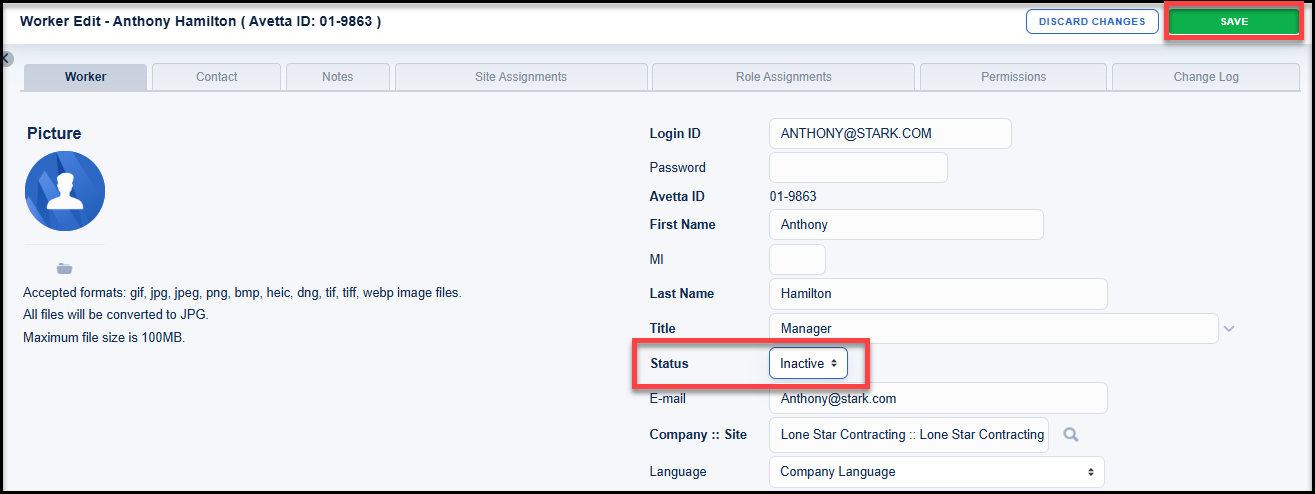Click the folder icon to upload picture
This screenshot has height=494, width=1315.
65,268
